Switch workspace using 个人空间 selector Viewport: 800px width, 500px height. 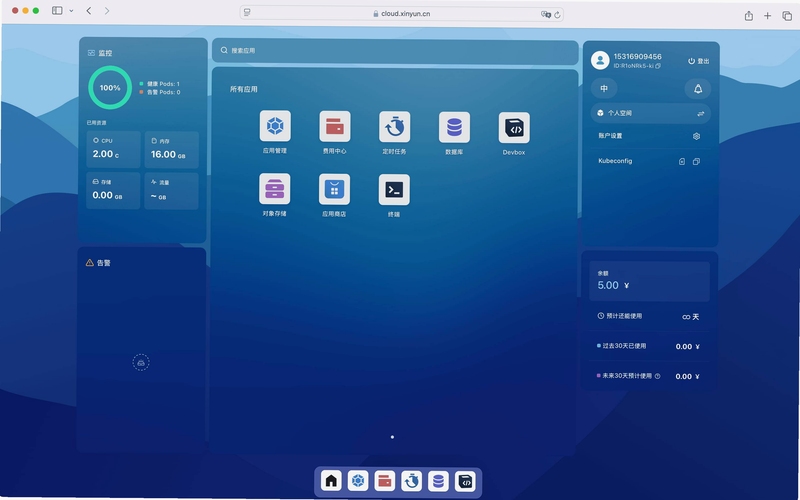point(651,113)
